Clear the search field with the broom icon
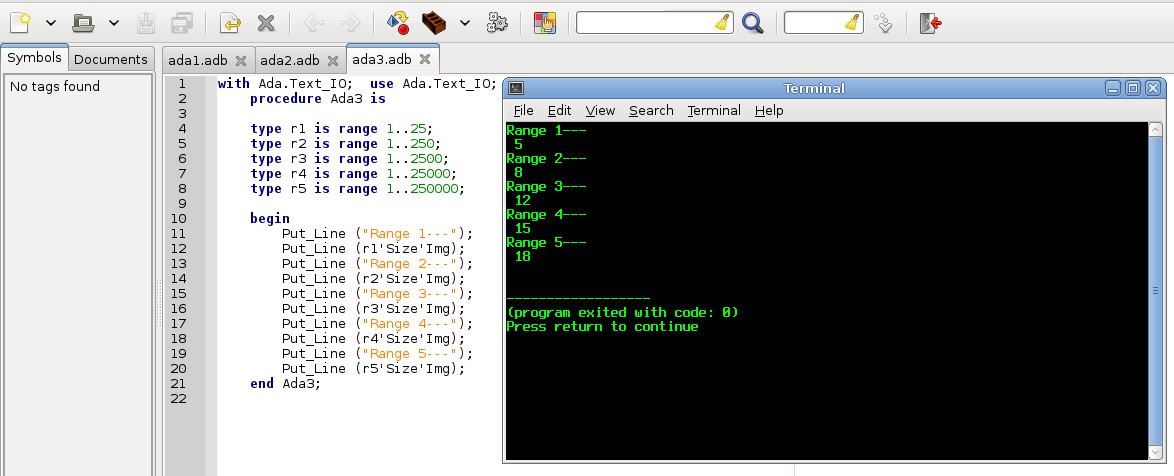Viewport: 1174px width, 476px height. coord(723,22)
